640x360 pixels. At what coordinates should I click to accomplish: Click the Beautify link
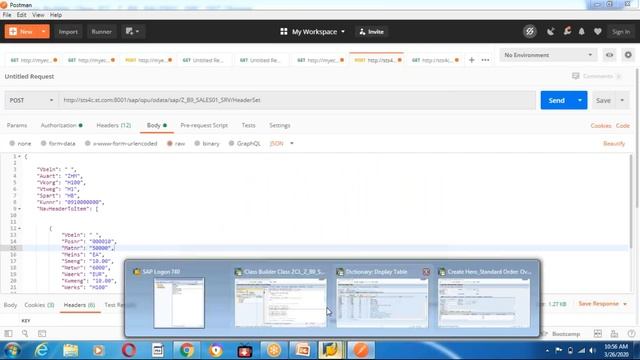[614, 143]
